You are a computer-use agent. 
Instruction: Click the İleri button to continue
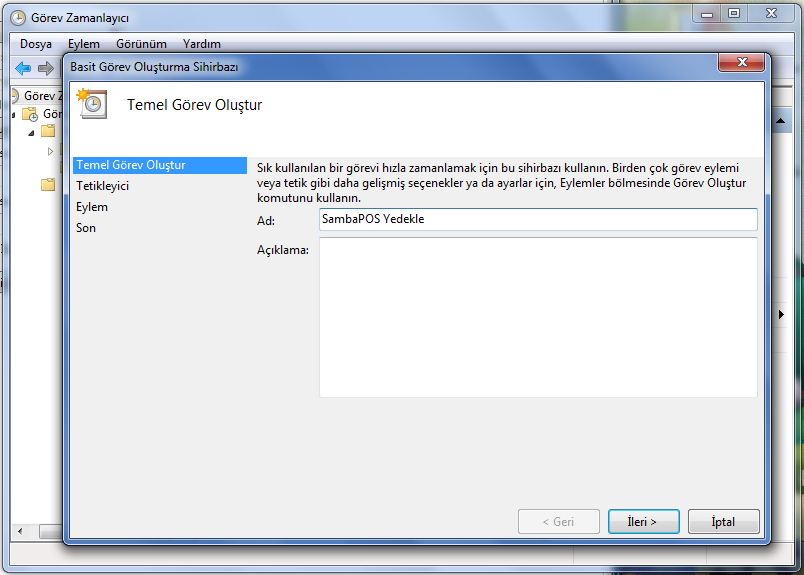tap(643, 521)
